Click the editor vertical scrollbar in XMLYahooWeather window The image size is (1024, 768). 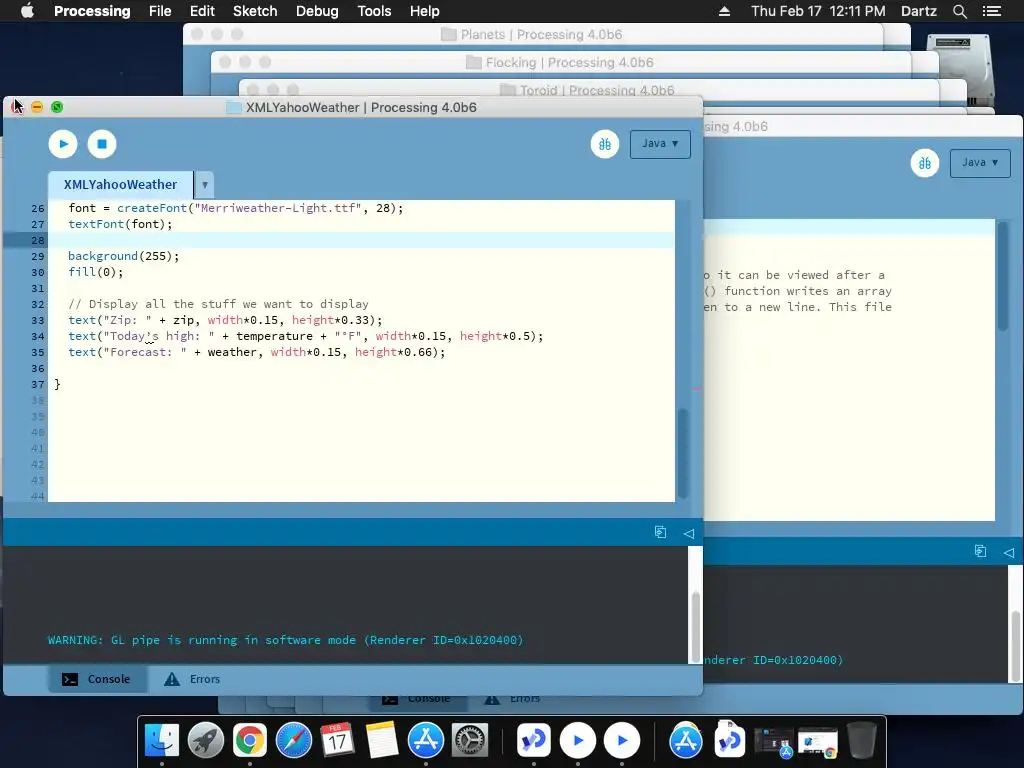coord(683,453)
